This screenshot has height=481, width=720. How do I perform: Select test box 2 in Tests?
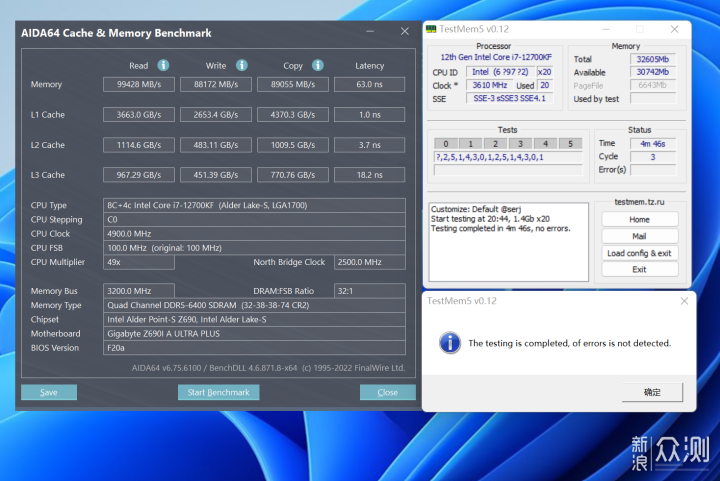[x=495, y=144]
